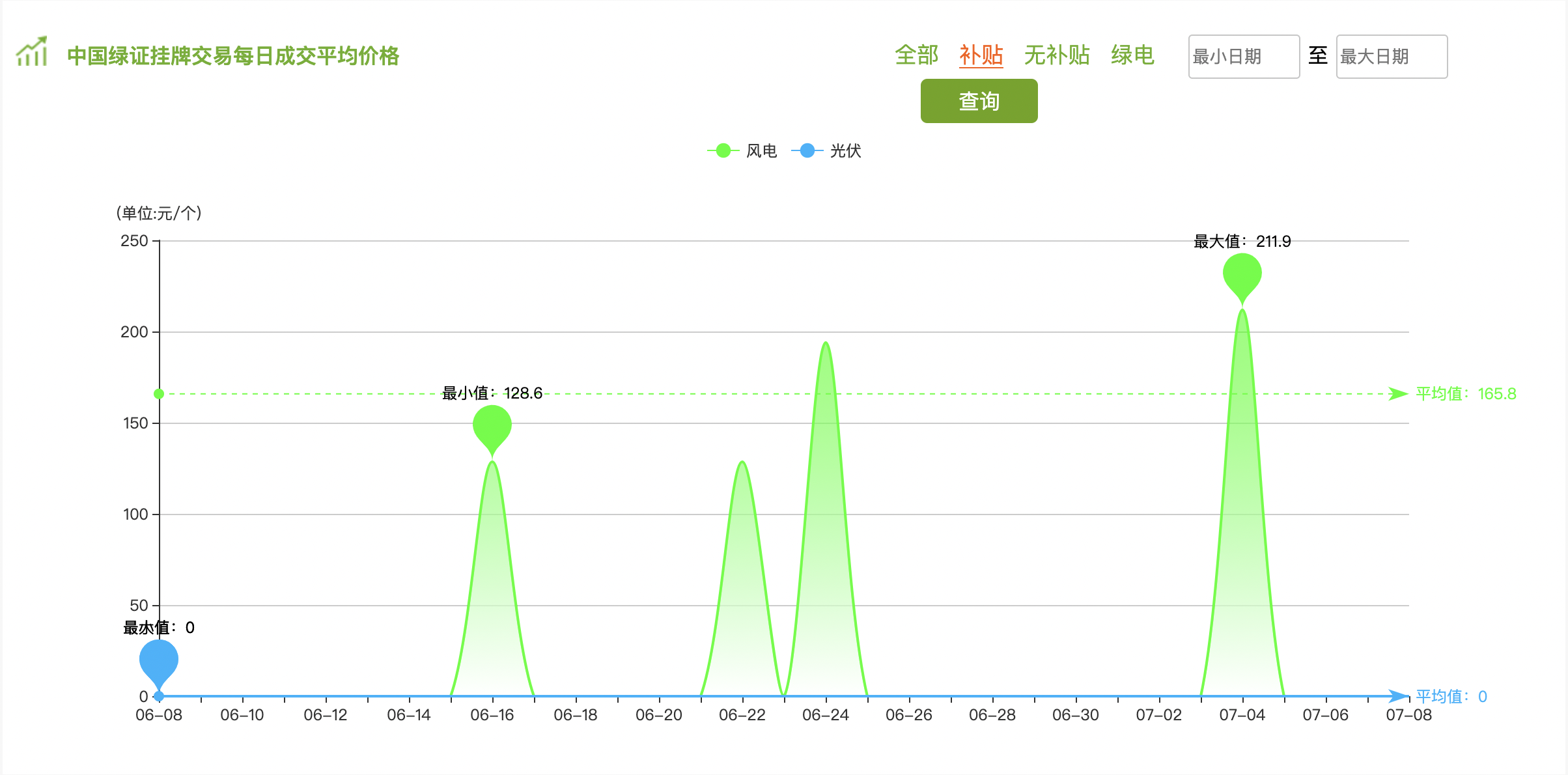The width and height of the screenshot is (1568, 775).
Task: Click the 最大值 211.9 green pin marker
Action: (x=1242, y=275)
